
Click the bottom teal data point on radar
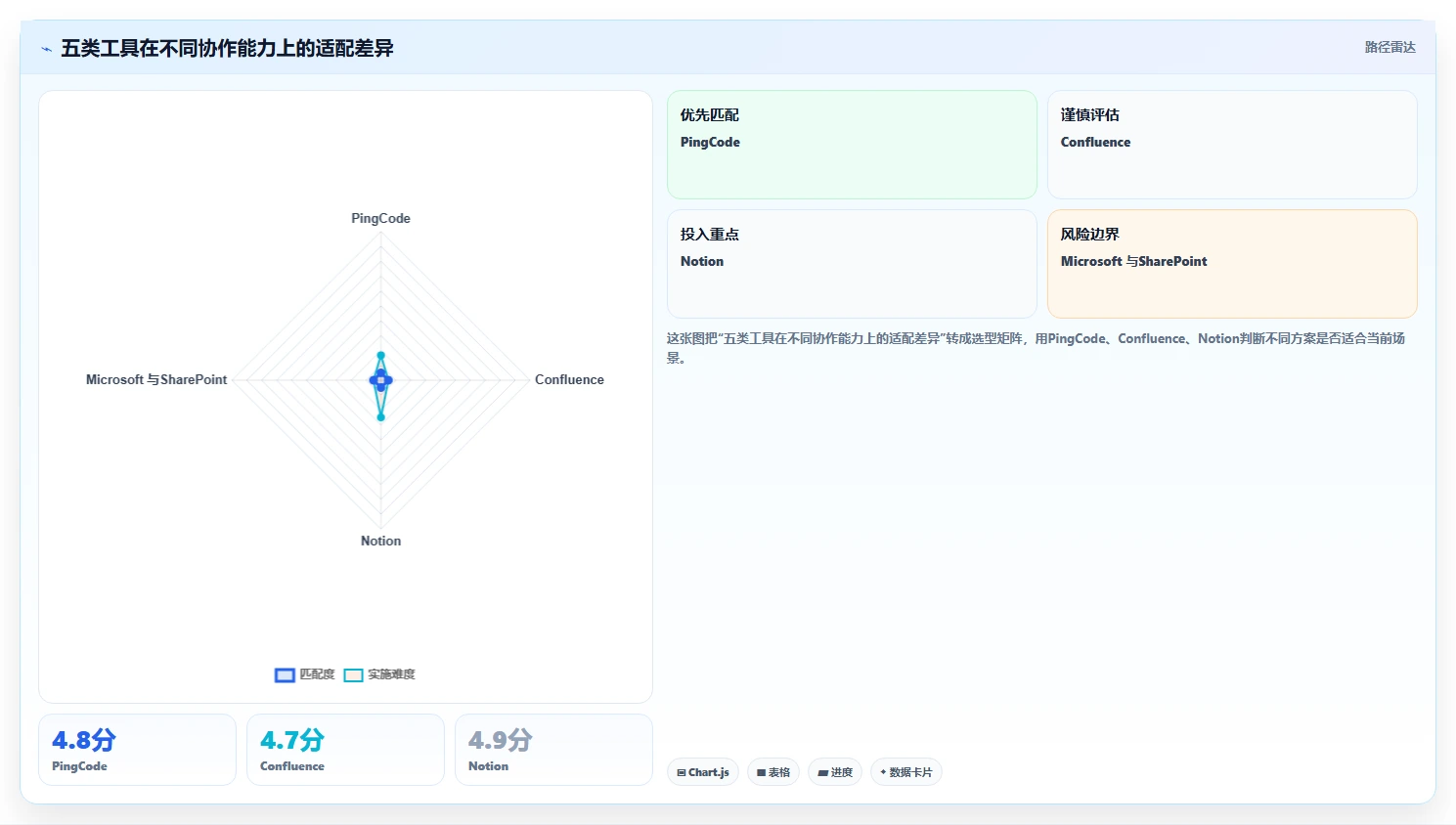click(380, 417)
